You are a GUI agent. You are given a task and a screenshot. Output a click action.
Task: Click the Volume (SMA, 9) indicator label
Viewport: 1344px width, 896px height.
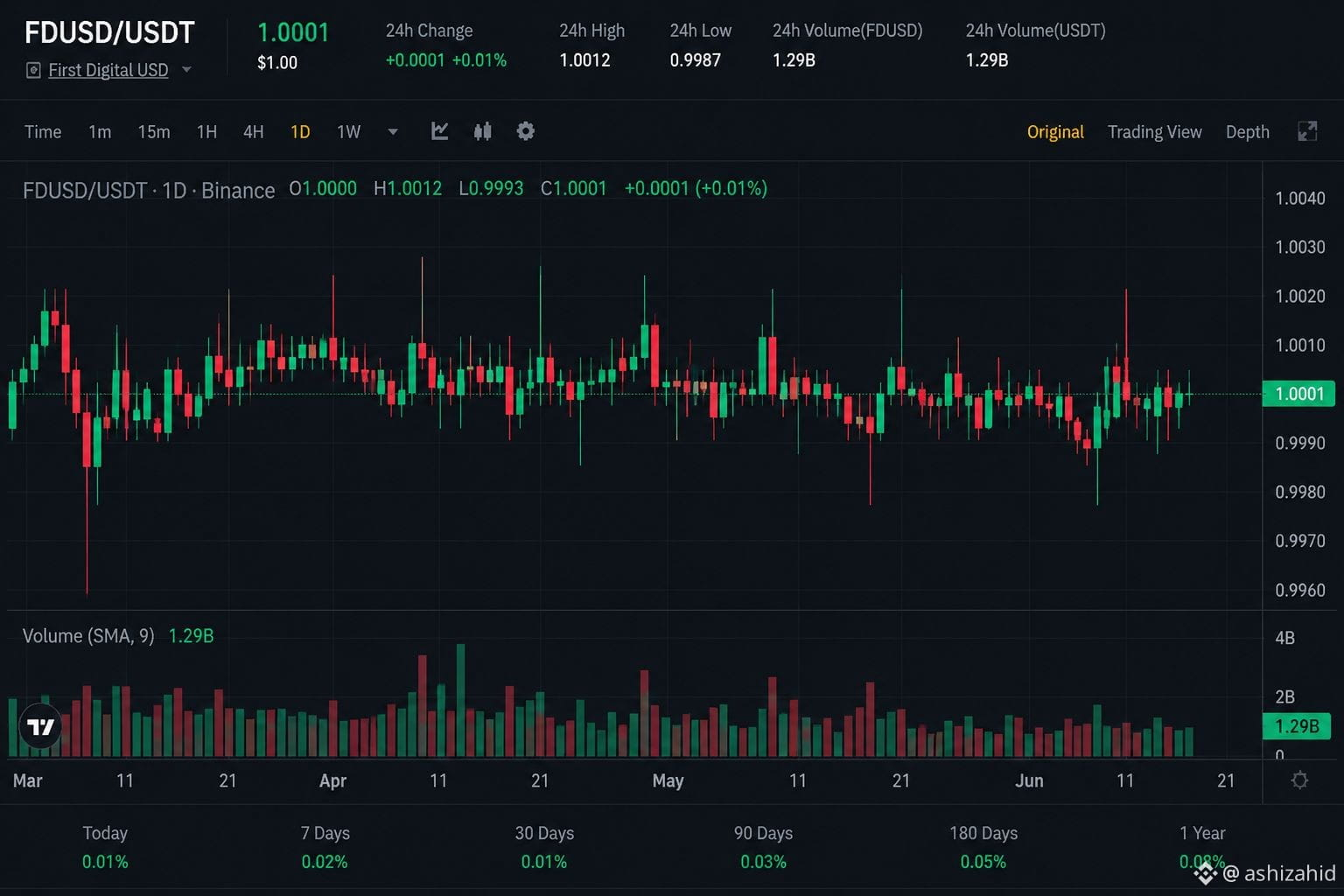(88, 636)
